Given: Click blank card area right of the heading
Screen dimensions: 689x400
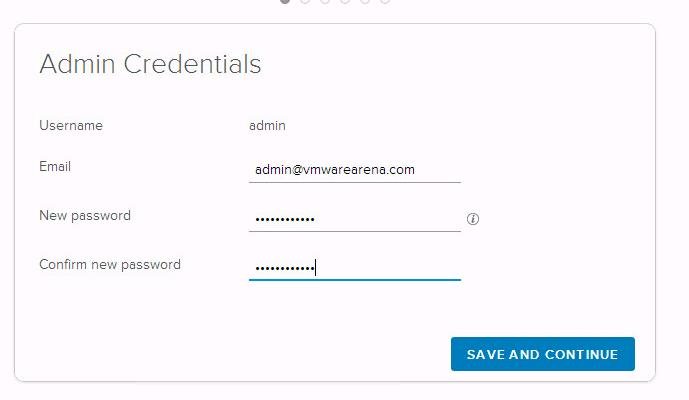Looking at the screenshot, I should 450,65.
